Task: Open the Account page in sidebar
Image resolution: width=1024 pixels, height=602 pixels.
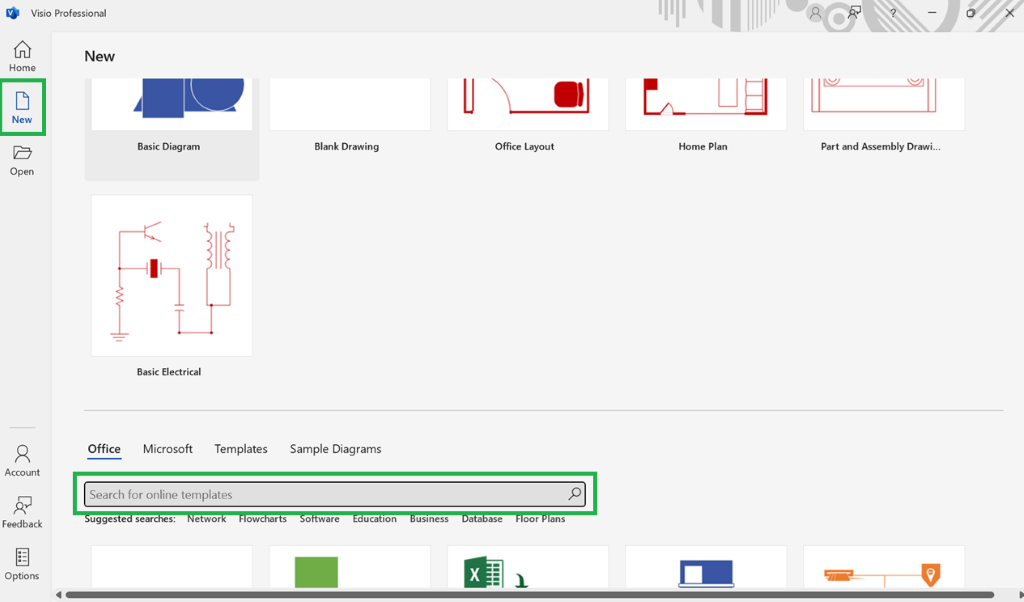Action: click(22, 460)
